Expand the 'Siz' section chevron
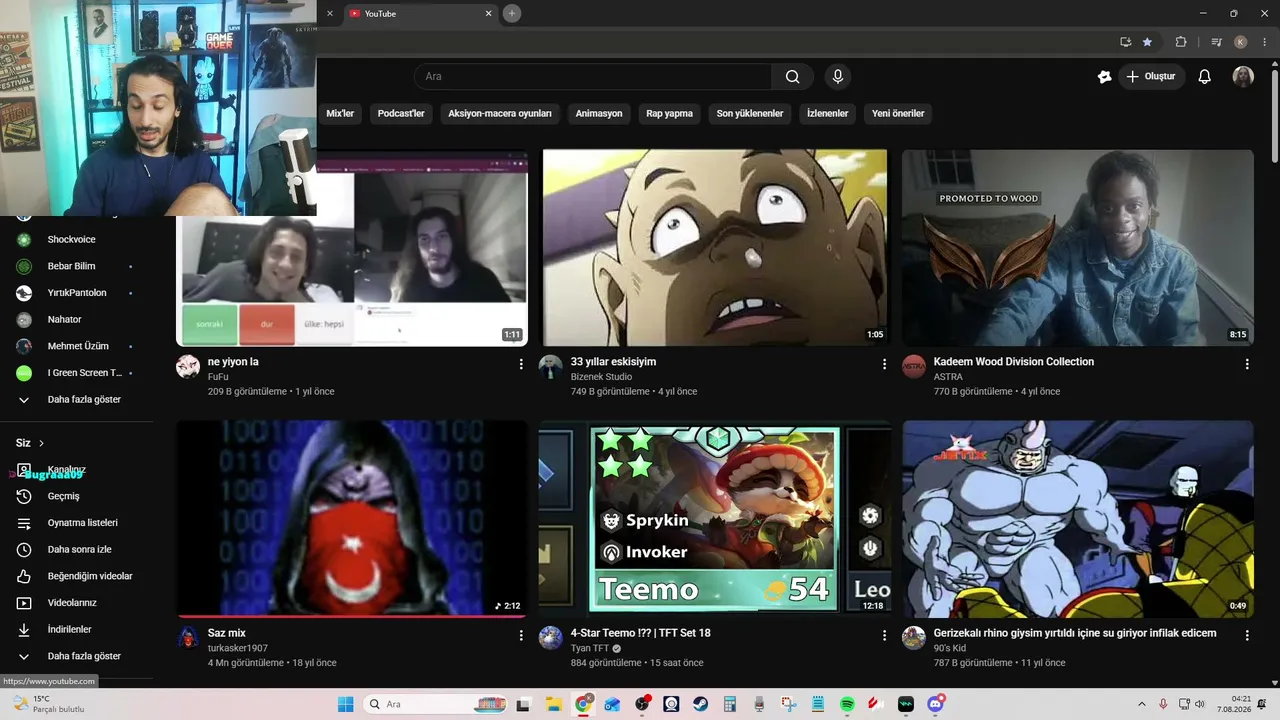The width and height of the screenshot is (1280, 720). [x=41, y=443]
